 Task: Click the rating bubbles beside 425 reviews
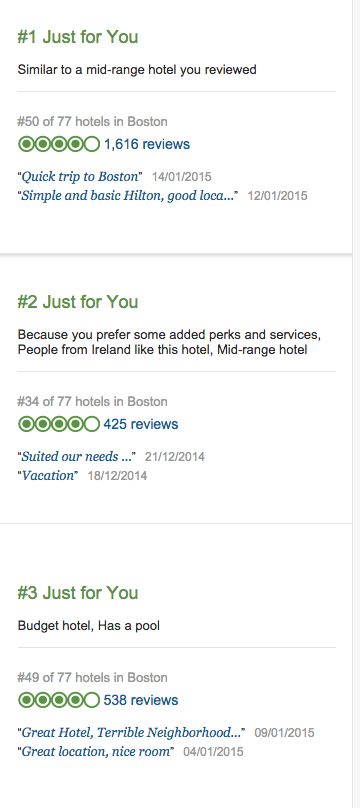coord(59,424)
